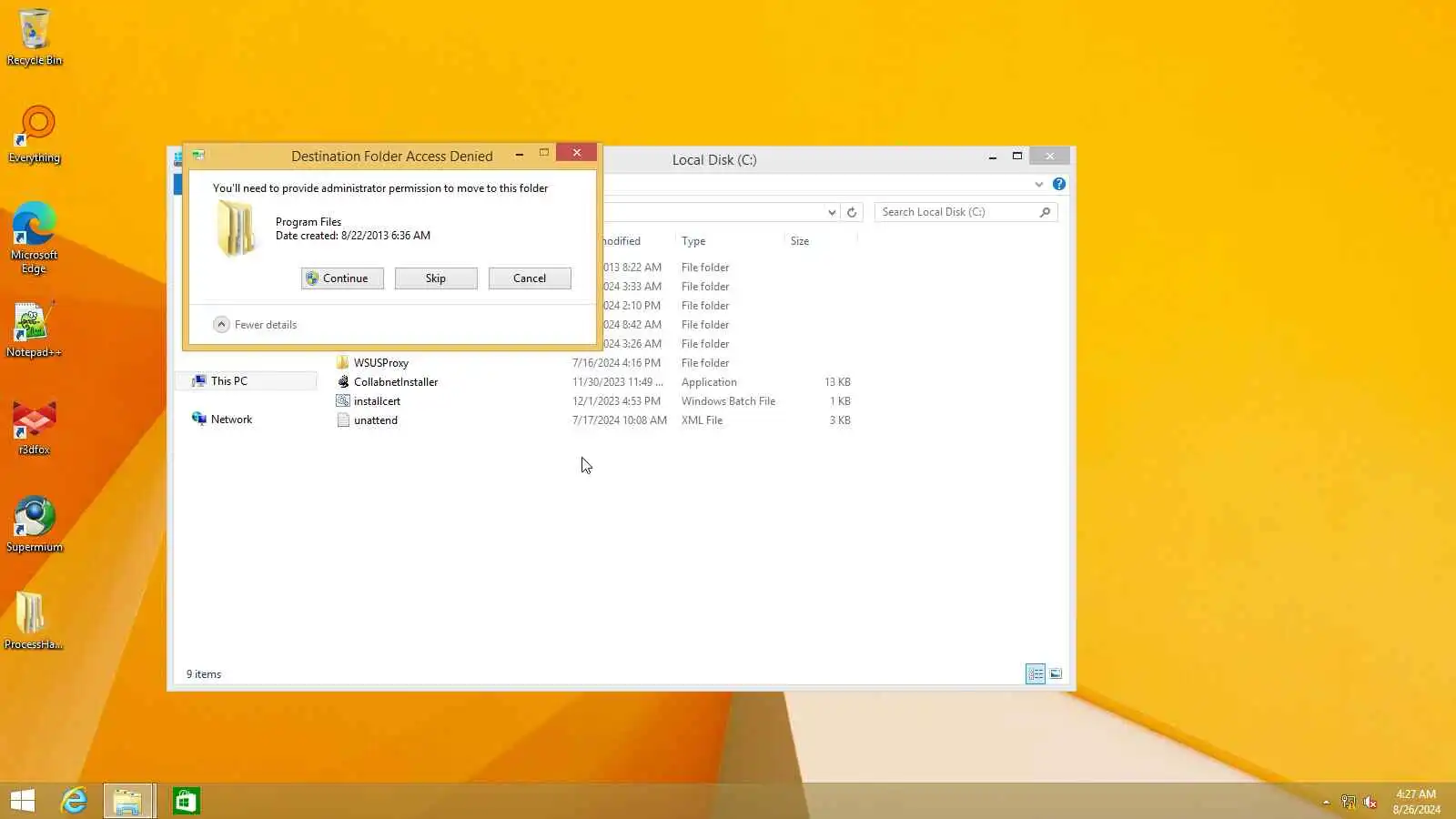
Task: Switch to details view layout
Action: 1036,674
